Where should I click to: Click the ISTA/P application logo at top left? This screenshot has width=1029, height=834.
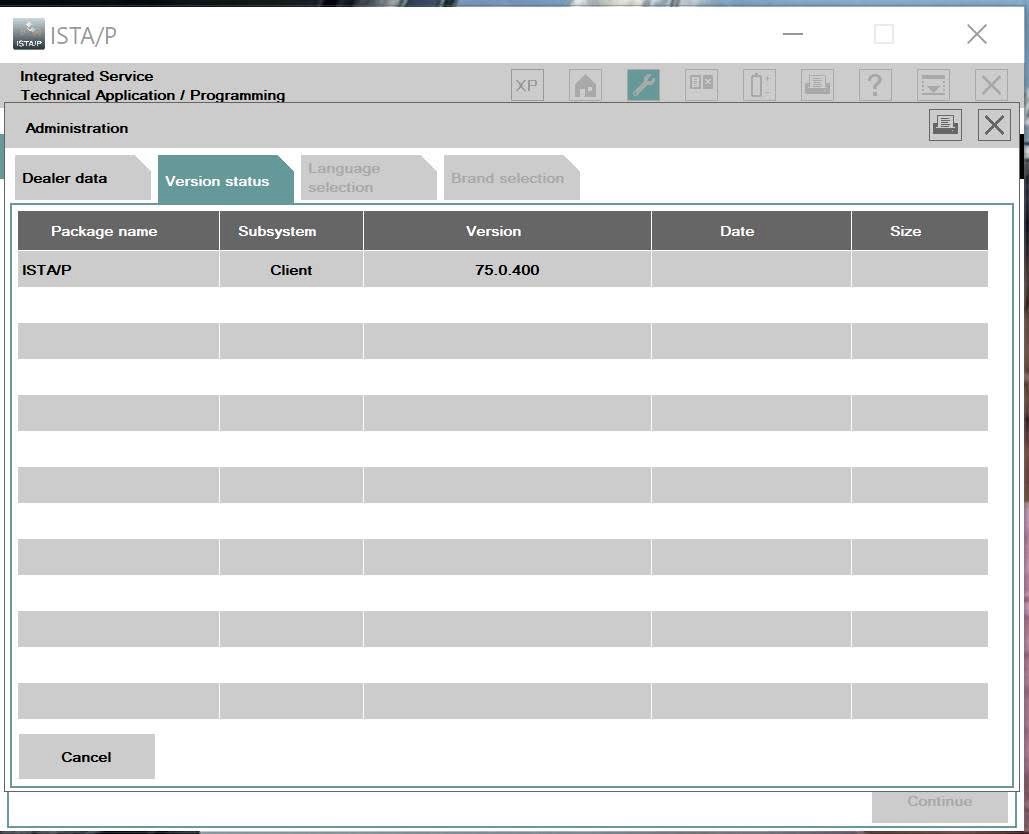tap(28, 33)
